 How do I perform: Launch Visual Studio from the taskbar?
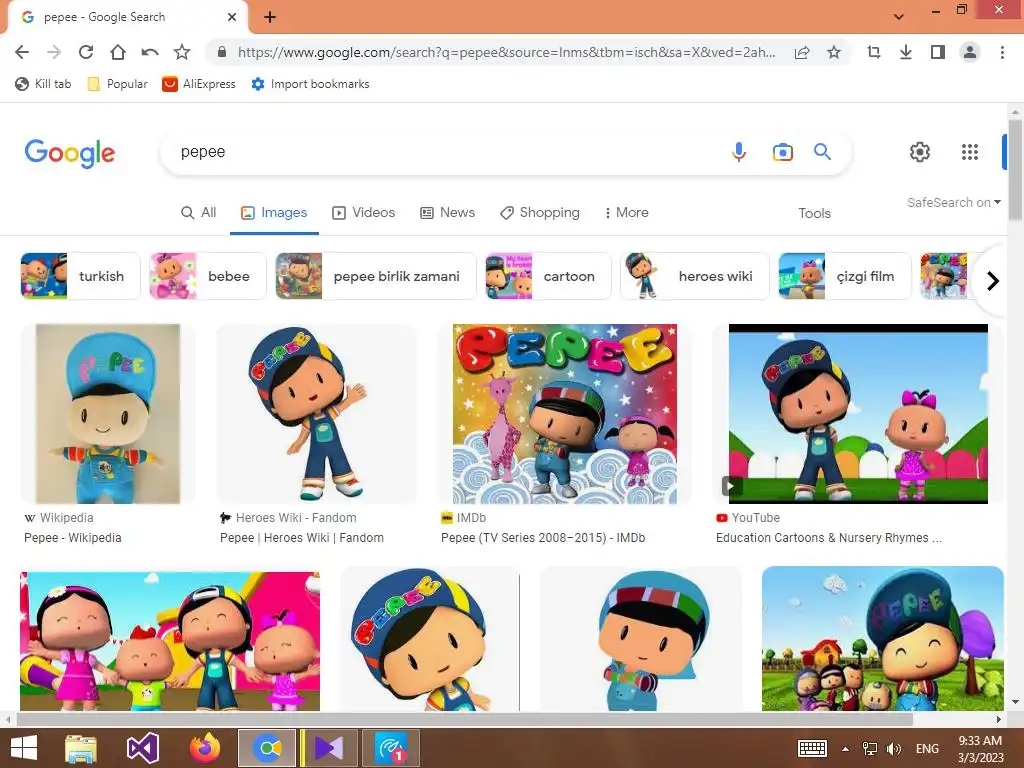point(143,748)
